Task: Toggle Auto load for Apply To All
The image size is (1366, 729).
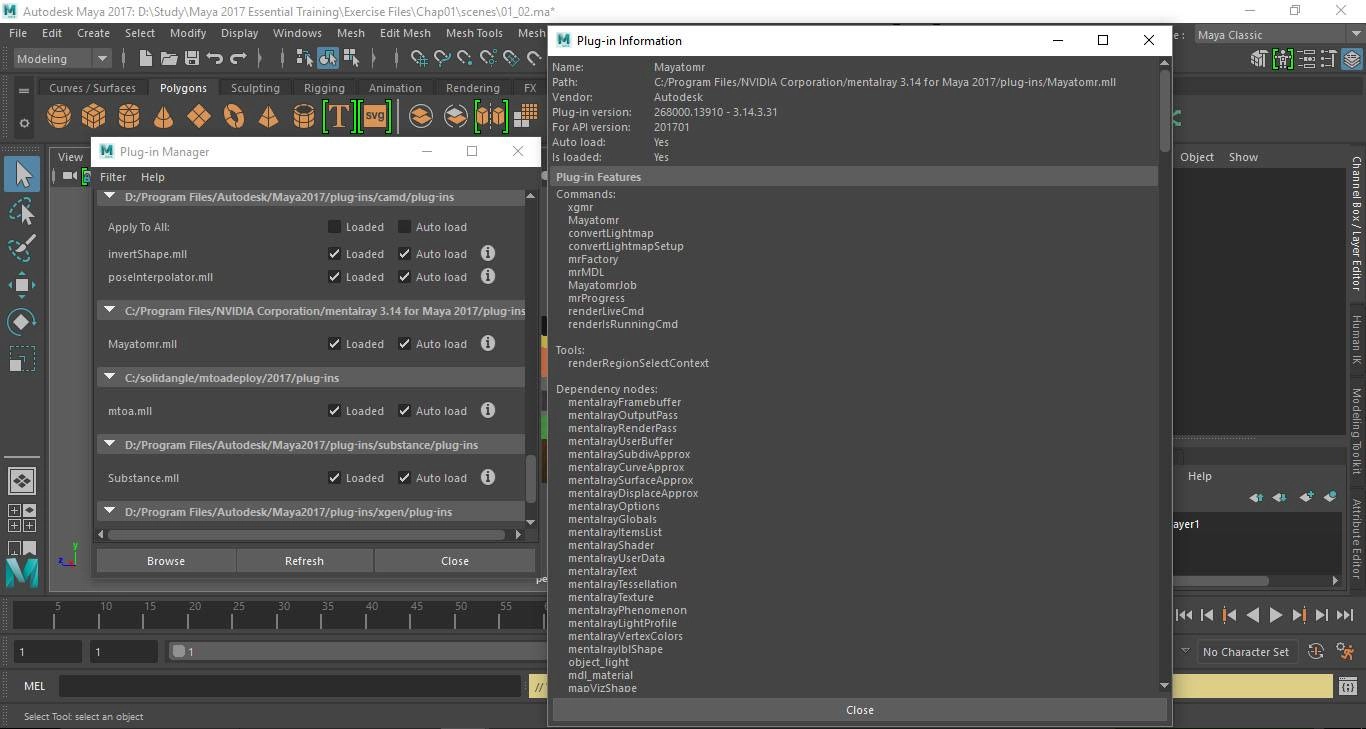Action: 404,227
